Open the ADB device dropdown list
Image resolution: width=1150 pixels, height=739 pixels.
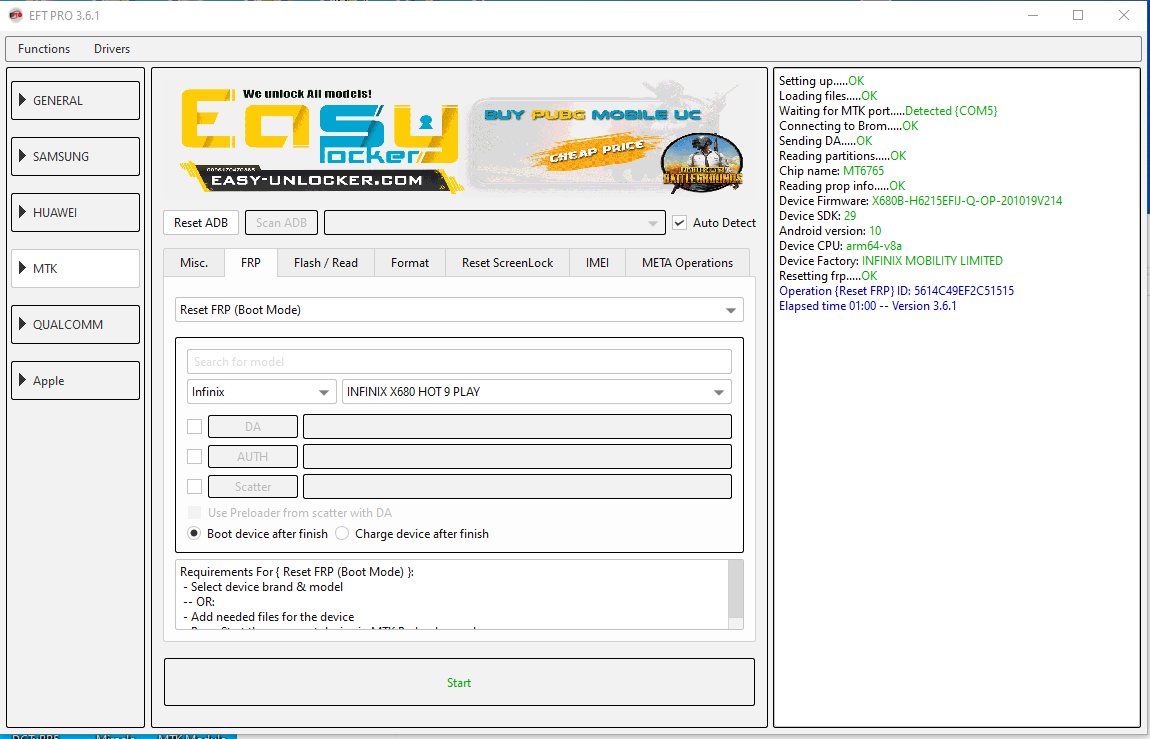(495, 223)
